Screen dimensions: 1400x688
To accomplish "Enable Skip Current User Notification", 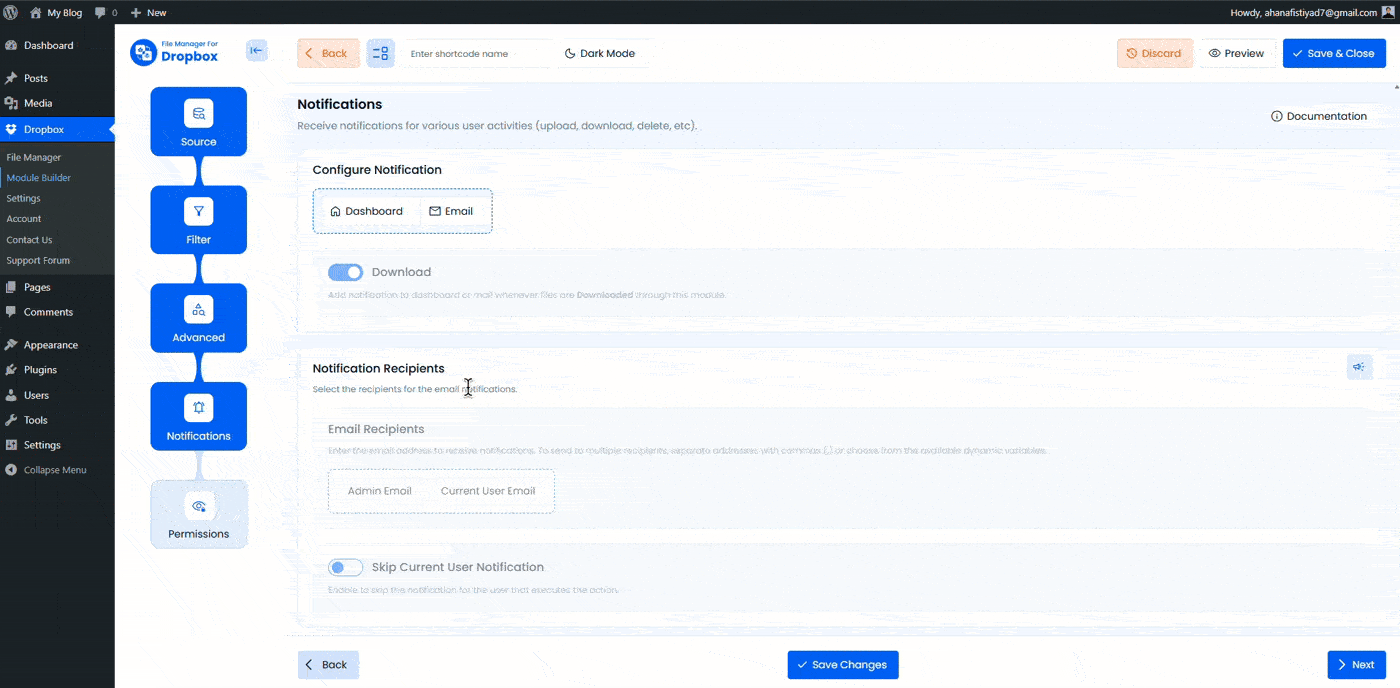I will click(x=345, y=567).
